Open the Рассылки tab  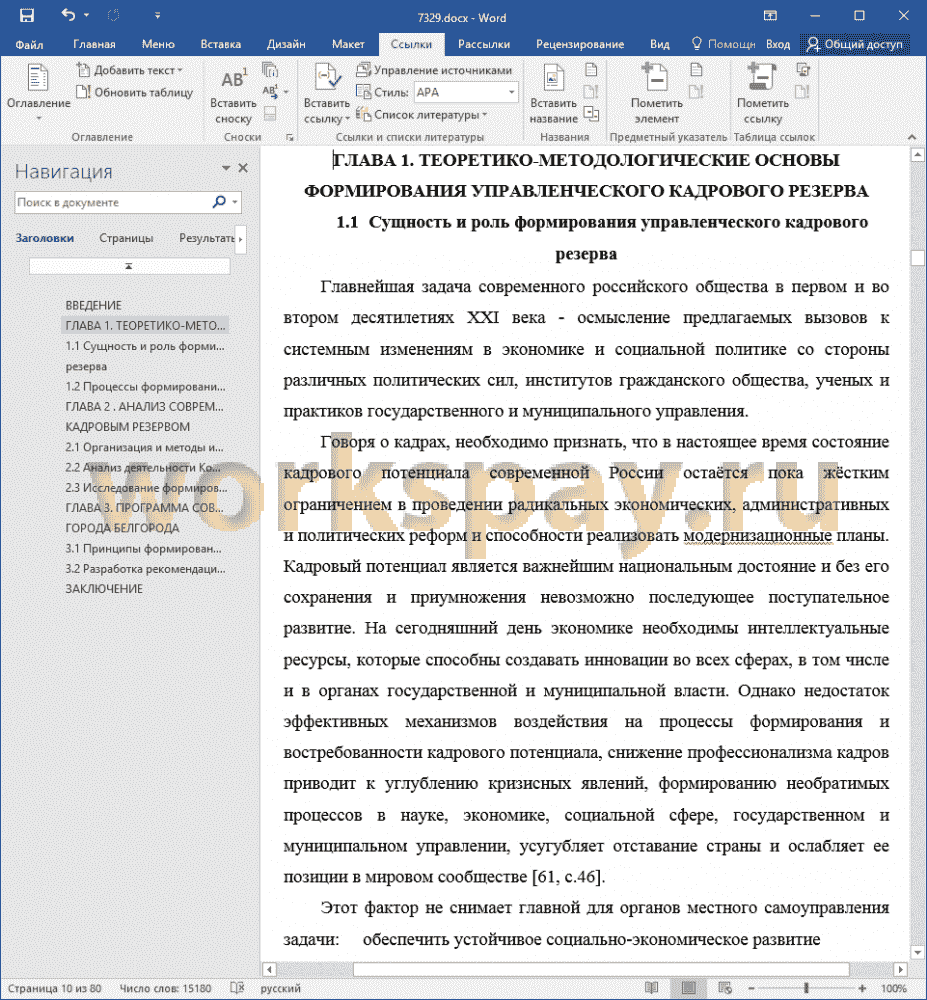pos(484,44)
